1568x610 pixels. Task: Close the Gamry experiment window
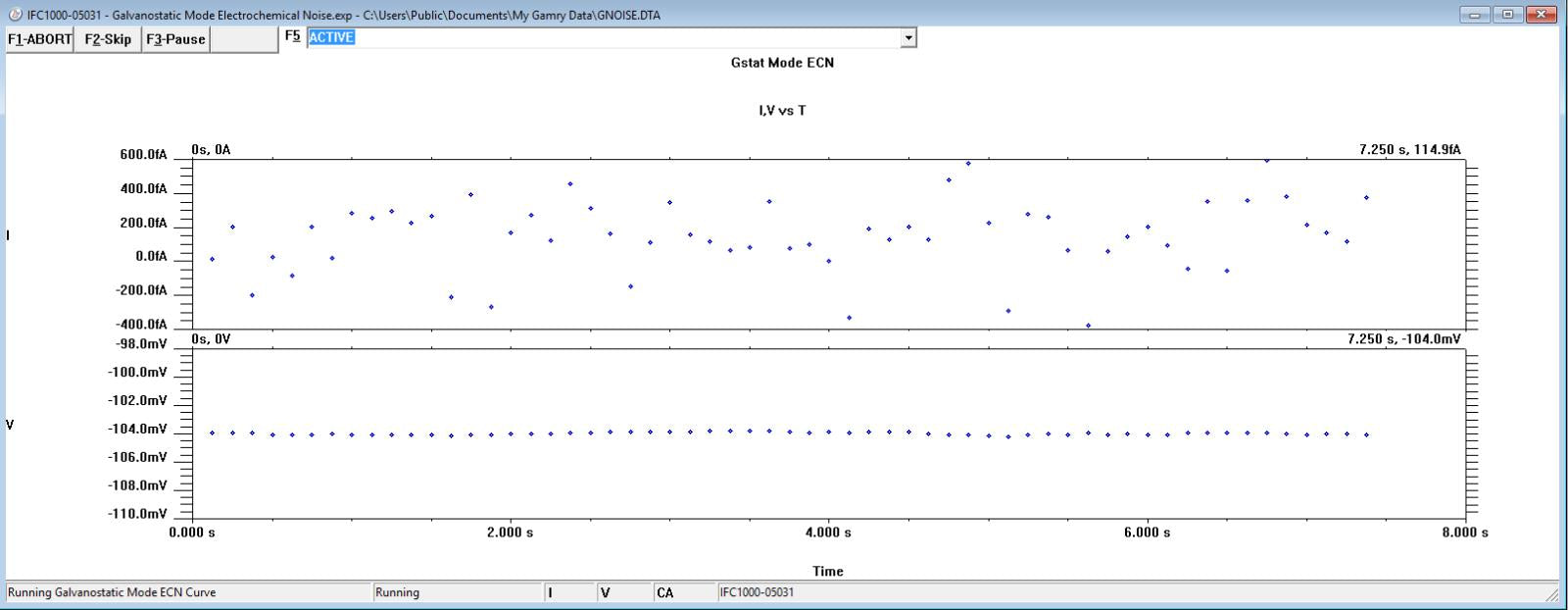coord(1542,14)
